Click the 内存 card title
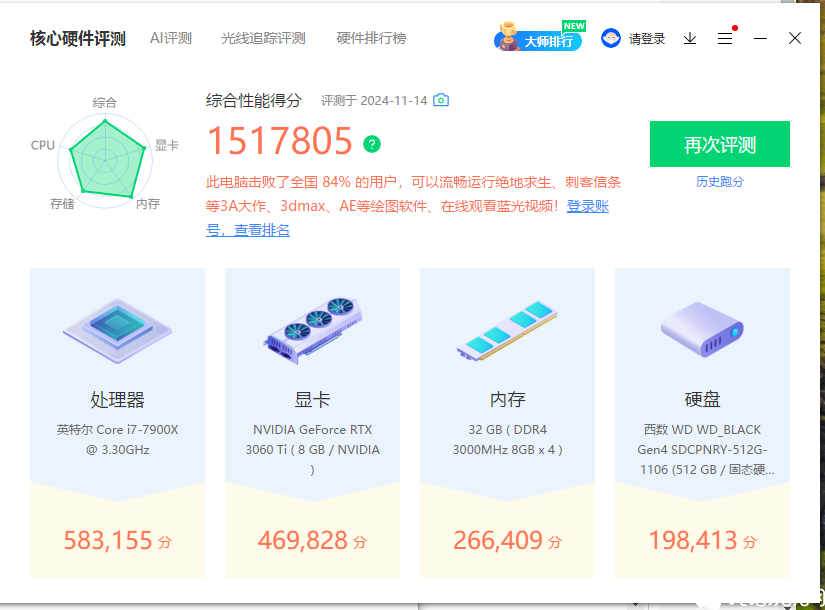825x610 pixels. pyautogui.click(x=507, y=399)
